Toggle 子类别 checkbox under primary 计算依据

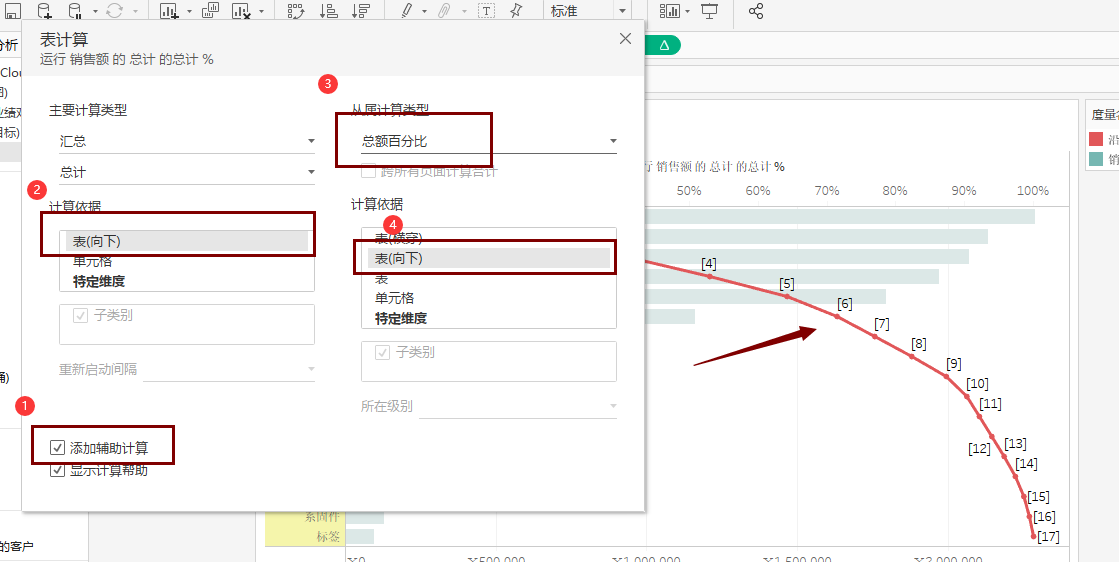(x=80, y=316)
